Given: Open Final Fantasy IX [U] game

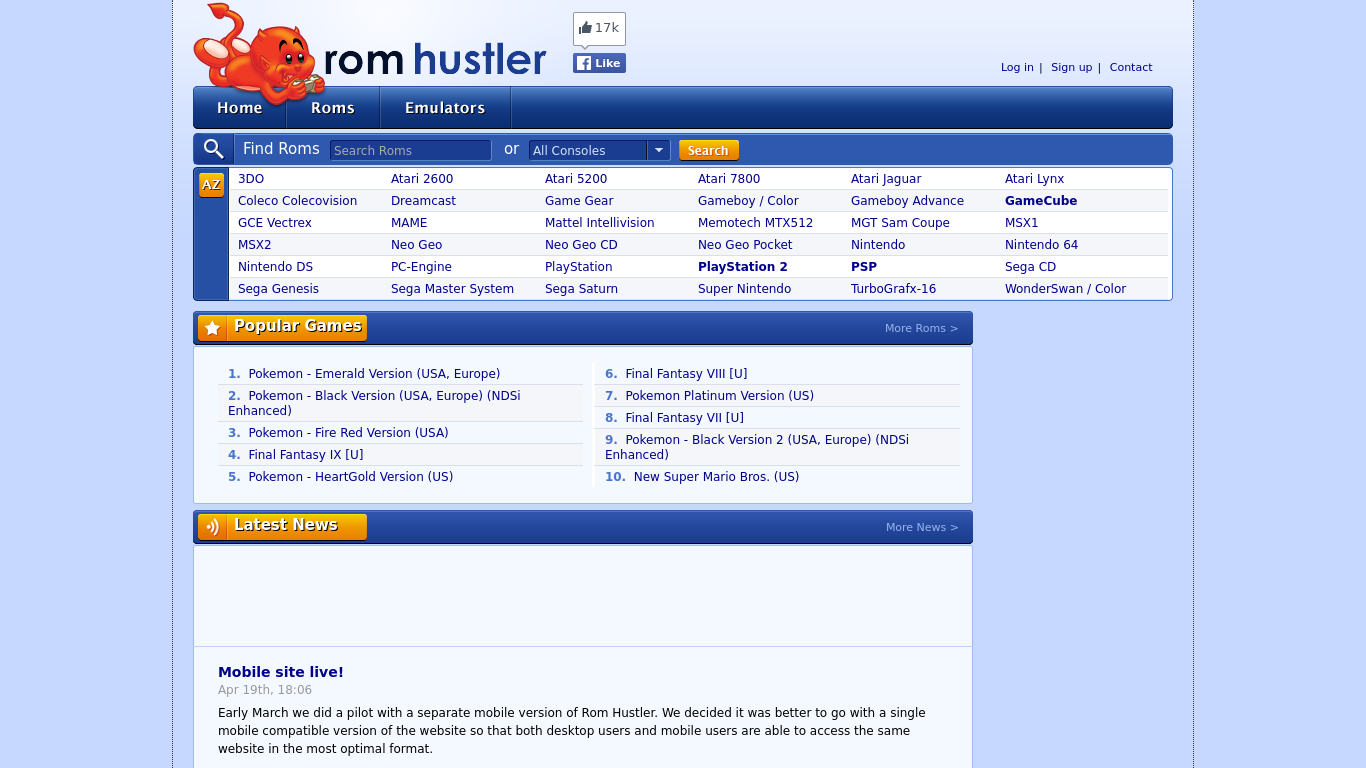Looking at the screenshot, I should [x=306, y=455].
